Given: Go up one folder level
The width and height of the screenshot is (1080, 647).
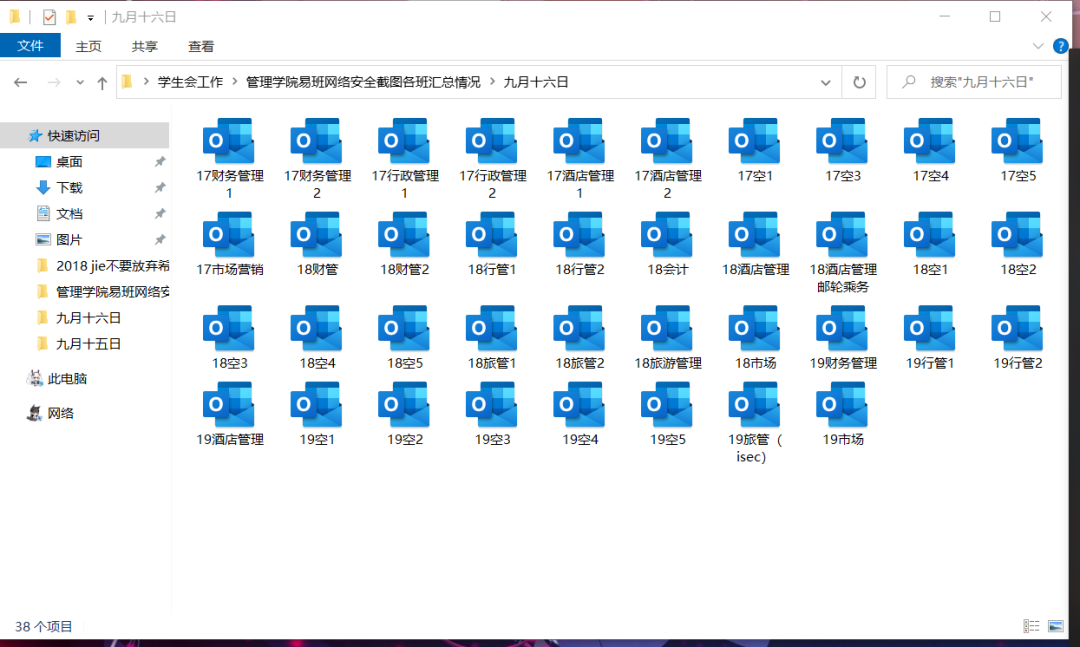Looking at the screenshot, I should (102, 83).
